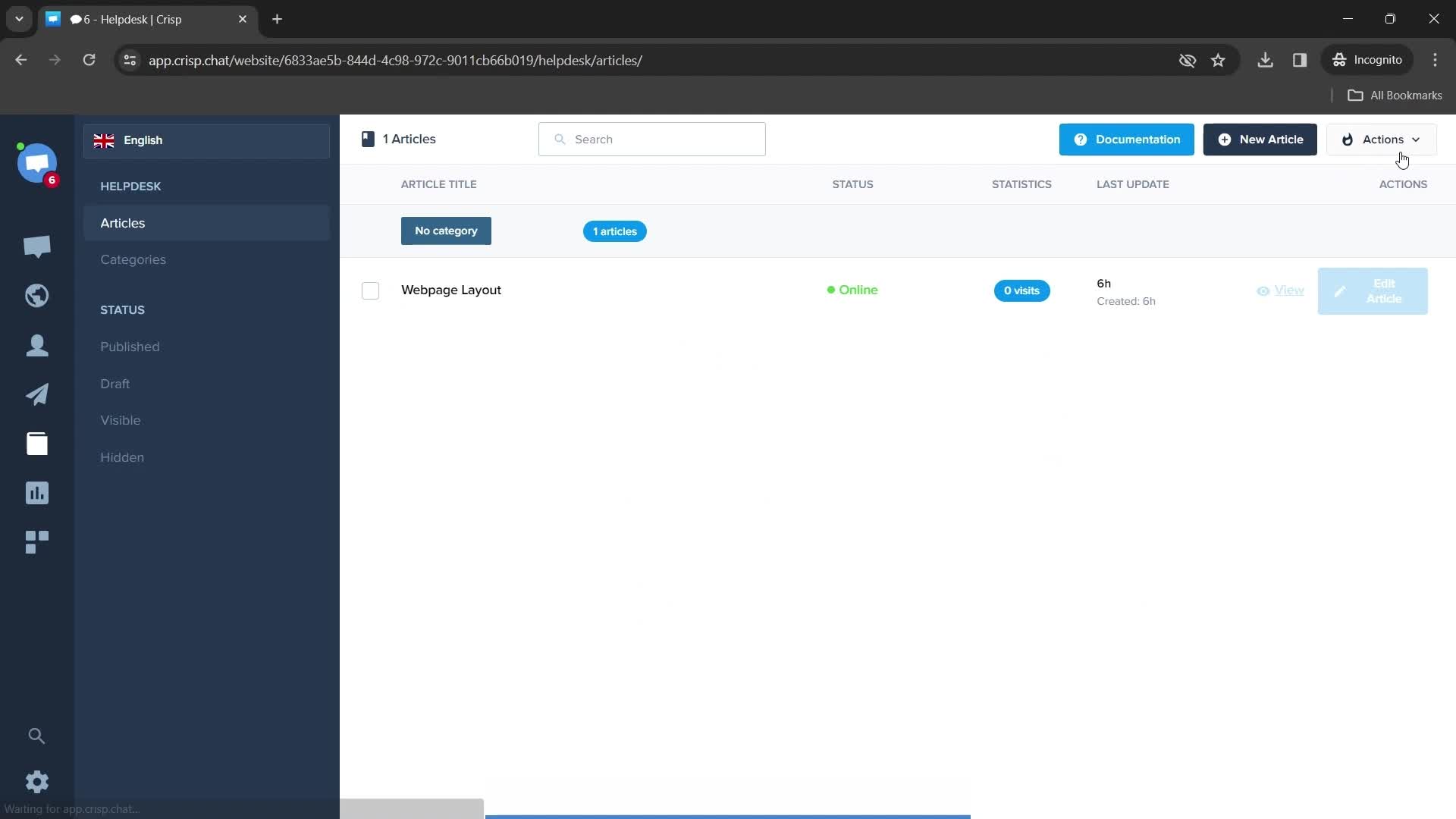Click the New Article button
1456x819 pixels.
pos(1260,139)
